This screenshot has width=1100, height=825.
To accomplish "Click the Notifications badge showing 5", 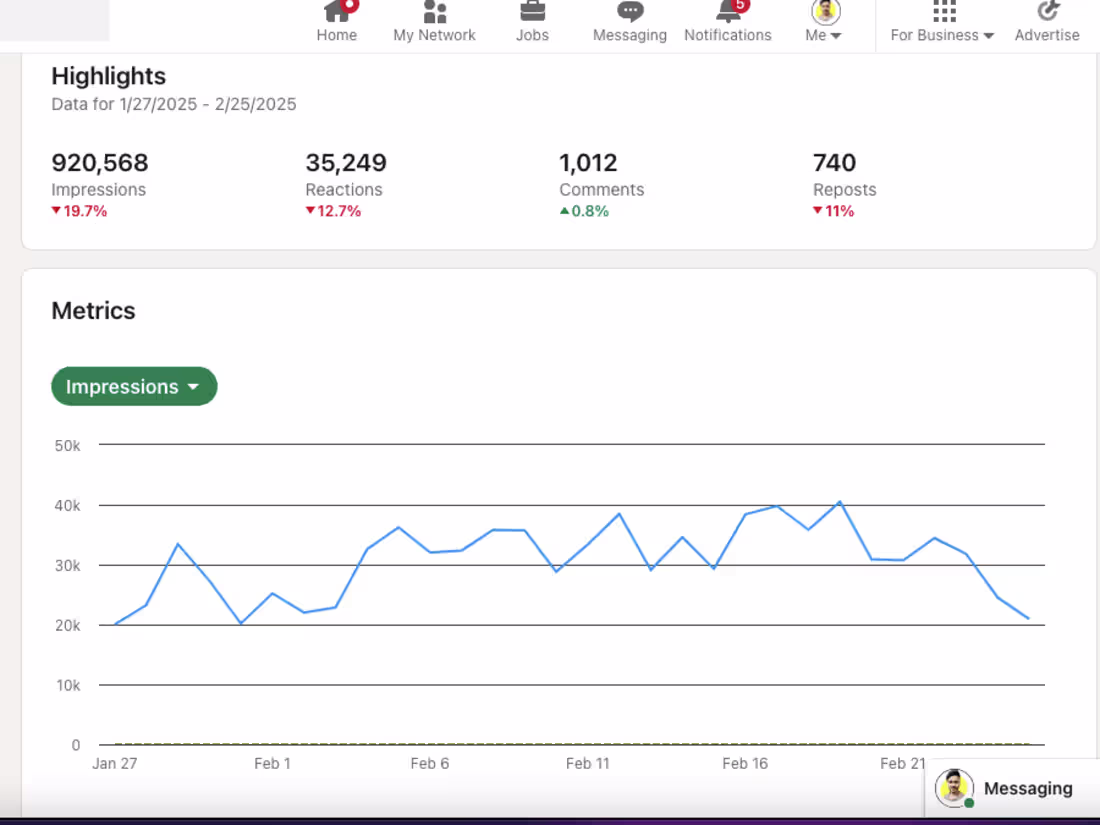I will 741,5.
